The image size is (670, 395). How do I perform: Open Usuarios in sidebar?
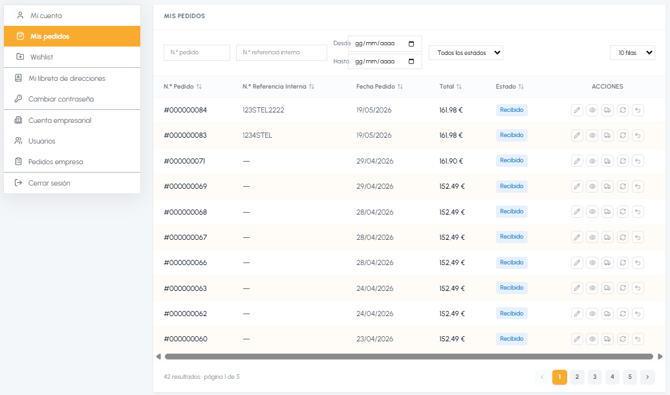coord(72,141)
